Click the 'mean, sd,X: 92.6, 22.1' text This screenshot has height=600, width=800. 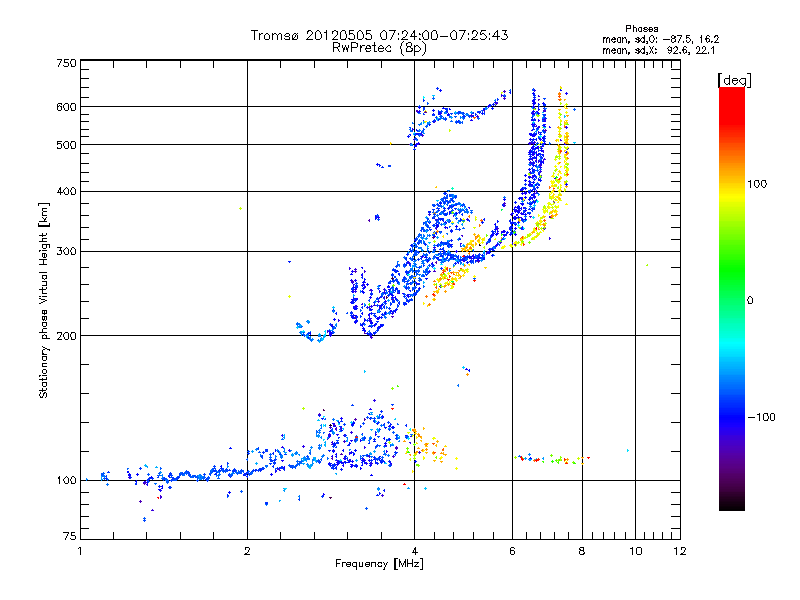coord(659,51)
